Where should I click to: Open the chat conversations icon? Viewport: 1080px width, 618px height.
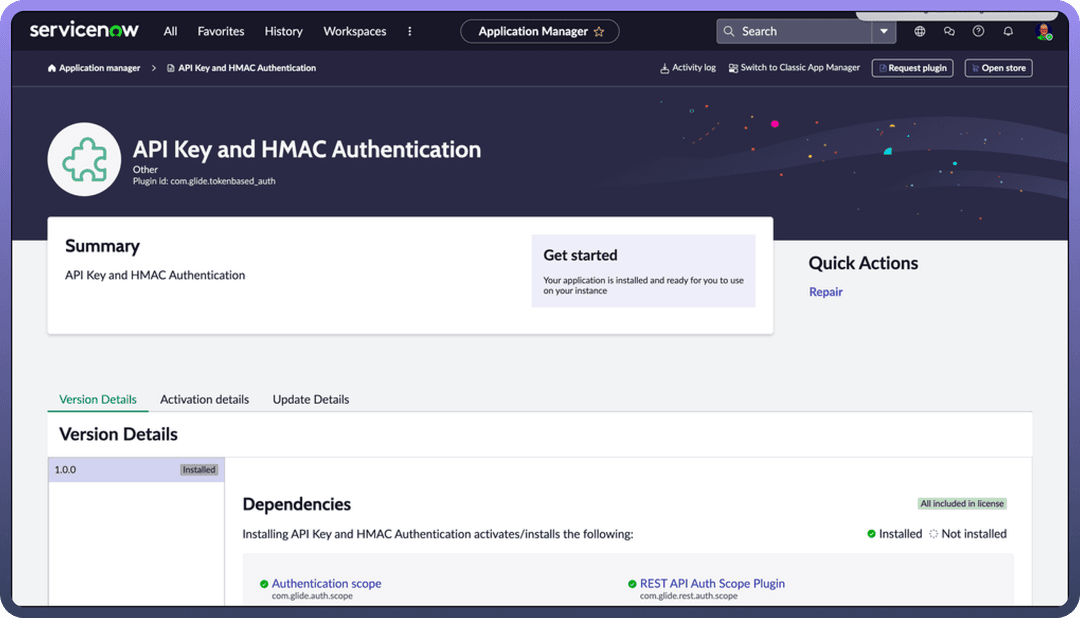949,32
